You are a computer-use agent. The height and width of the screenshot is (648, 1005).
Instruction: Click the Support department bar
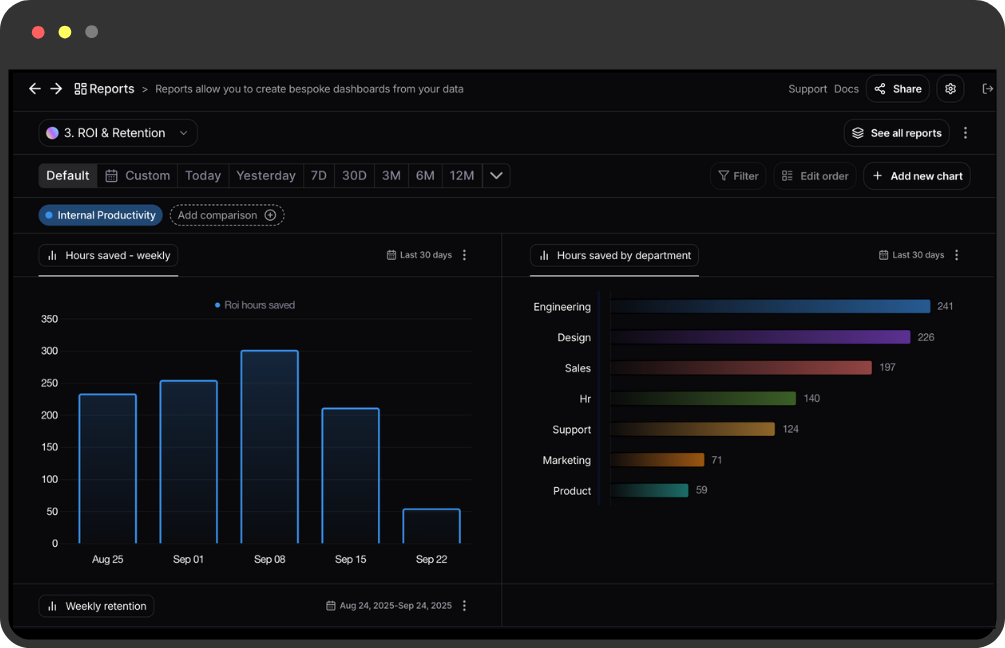tap(692, 429)
